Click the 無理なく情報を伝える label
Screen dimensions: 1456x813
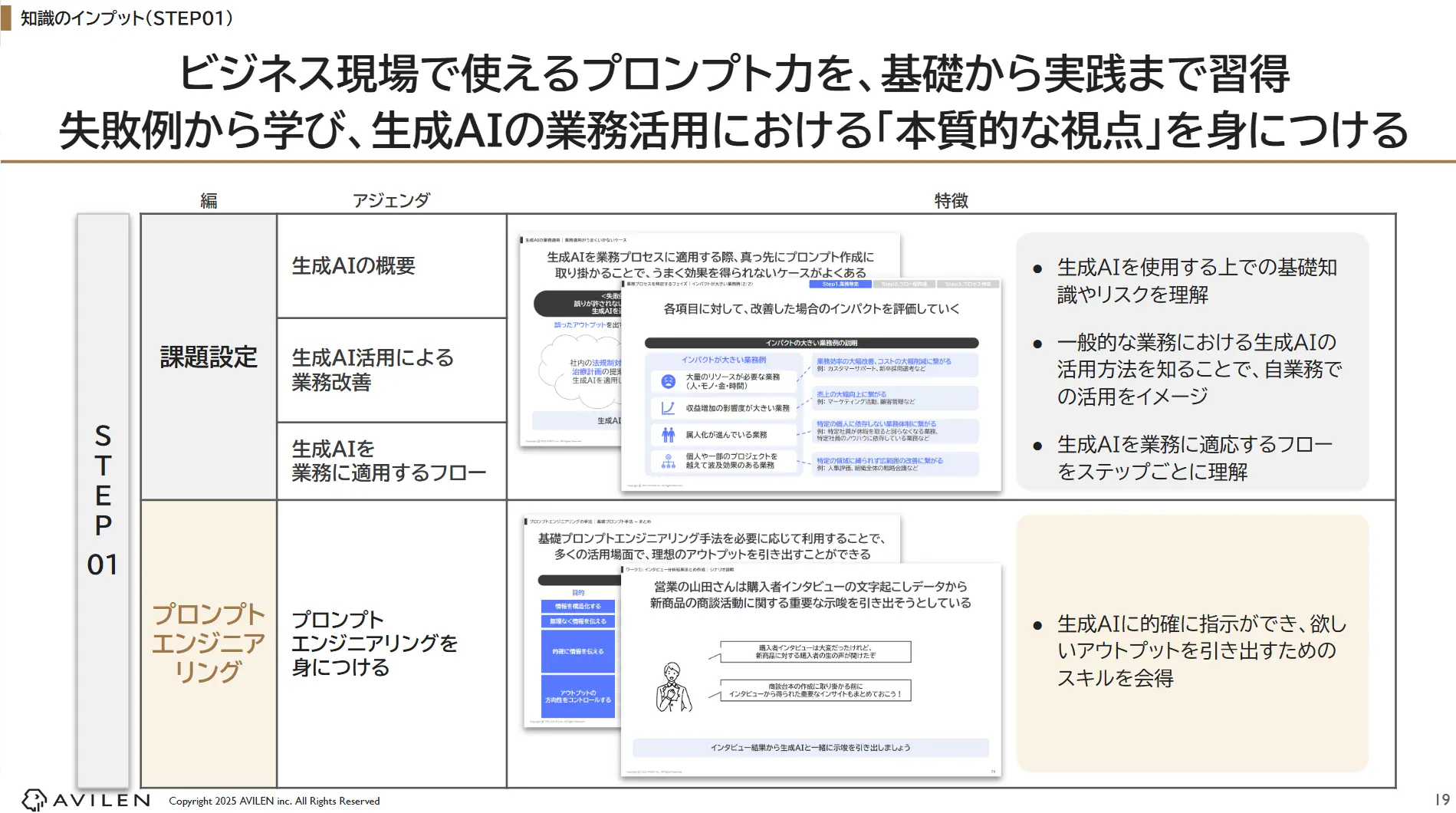(x=577, y=621)
